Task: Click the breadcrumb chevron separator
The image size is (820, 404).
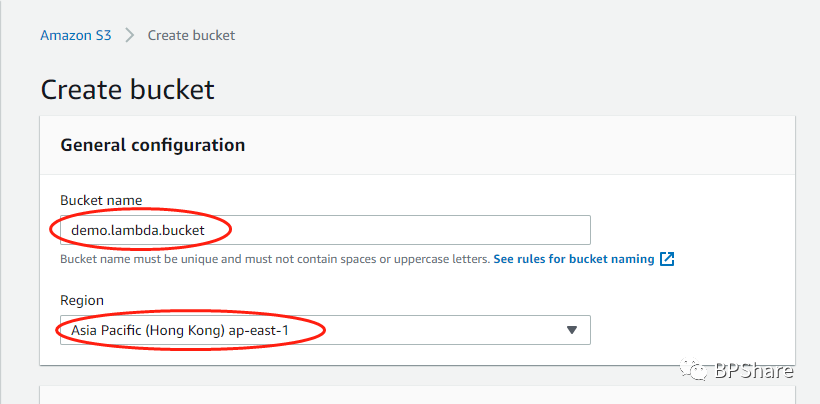Action: [x=129, y=35]
